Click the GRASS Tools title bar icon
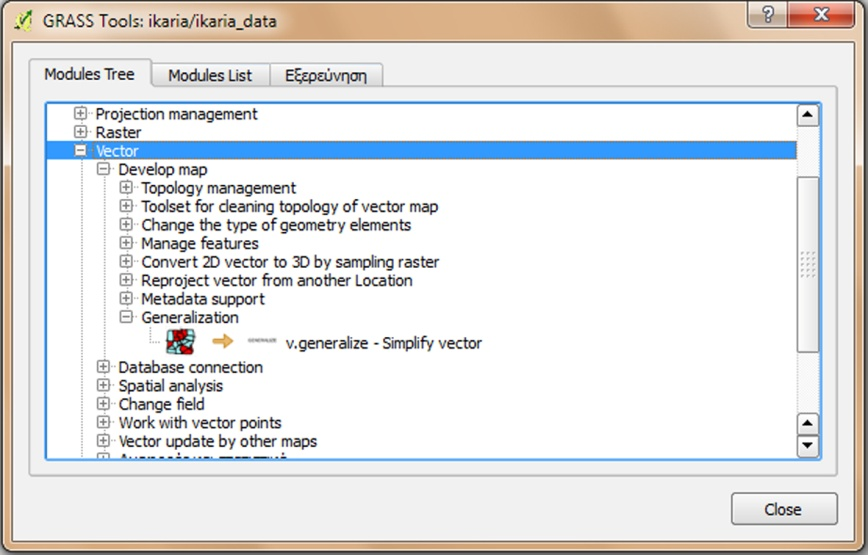The image size is (868, 555). [23, 21]
